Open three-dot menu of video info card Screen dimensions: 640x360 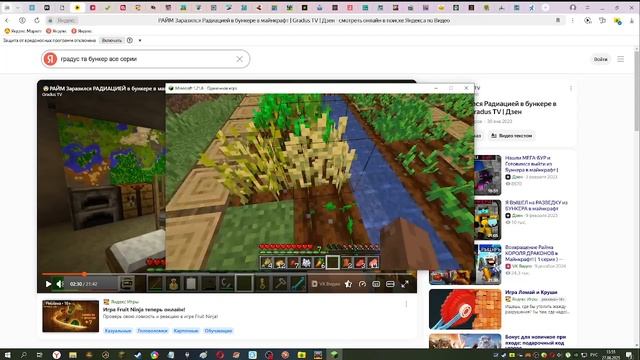(x=571, y=88)
